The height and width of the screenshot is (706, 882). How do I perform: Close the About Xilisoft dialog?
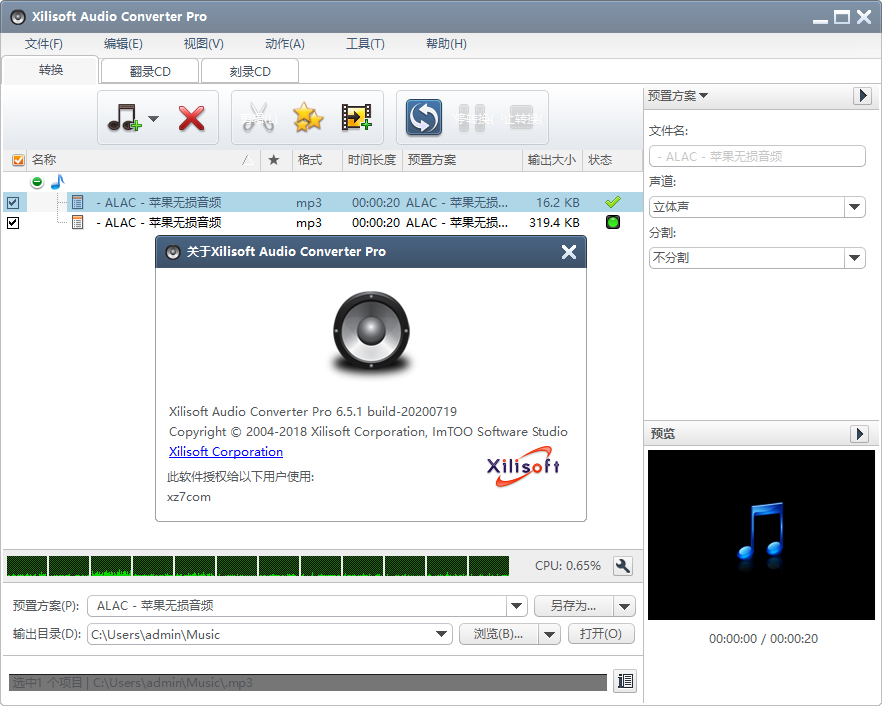(569, 251)
